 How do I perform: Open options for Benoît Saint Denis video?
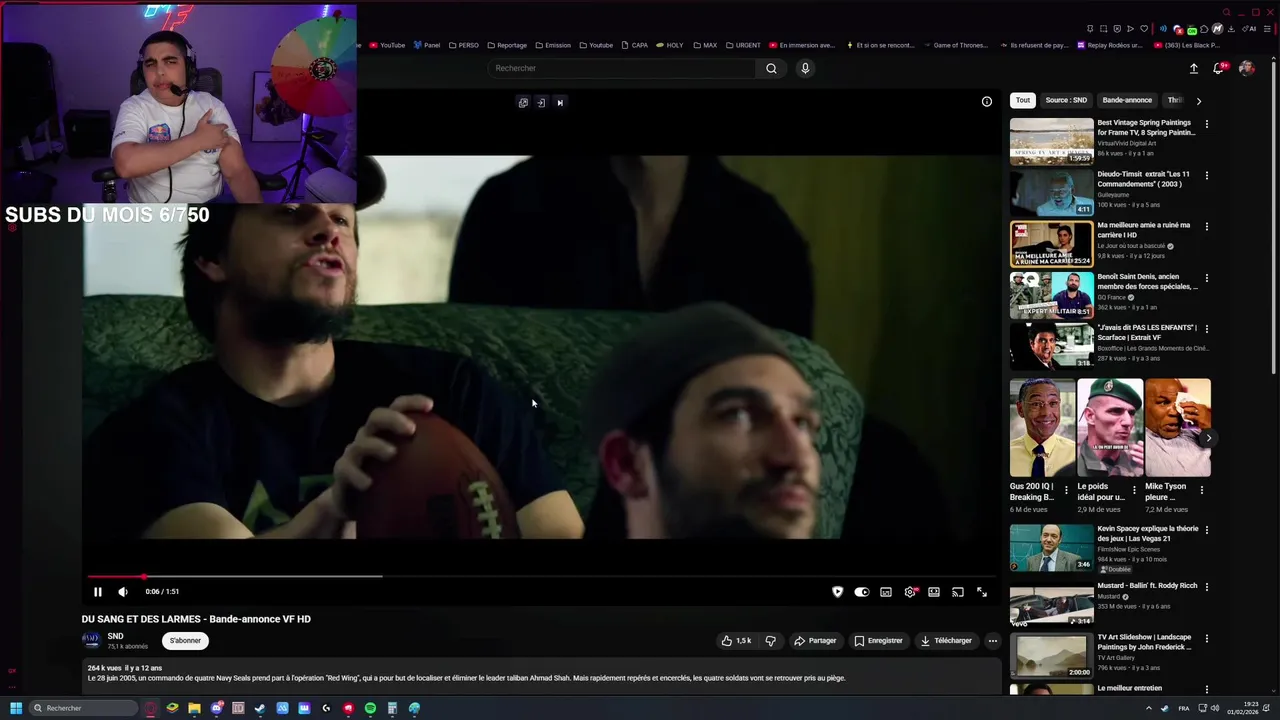pos(1207,278)
